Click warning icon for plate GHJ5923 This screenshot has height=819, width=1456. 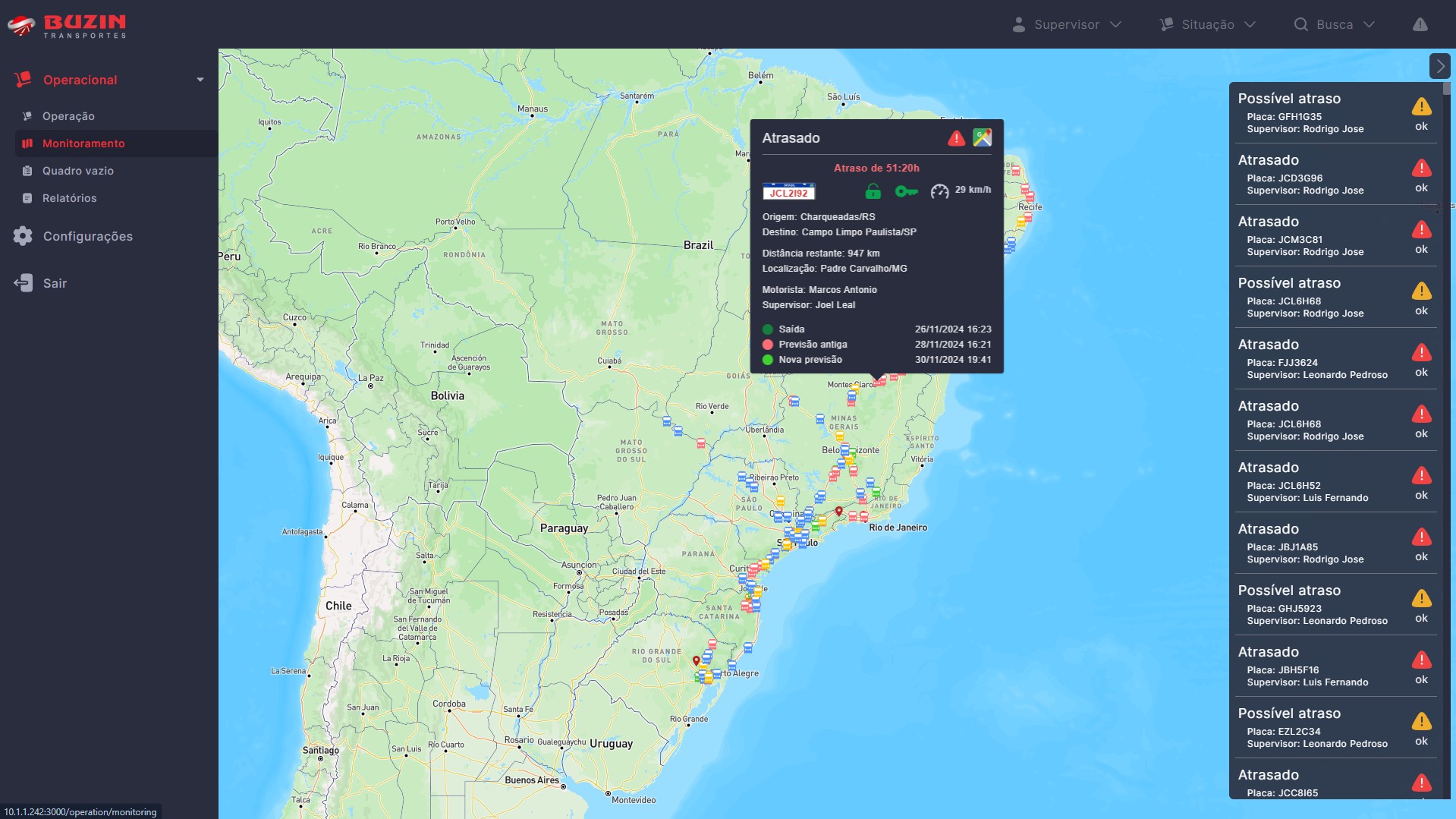[x=1422, y=599]
